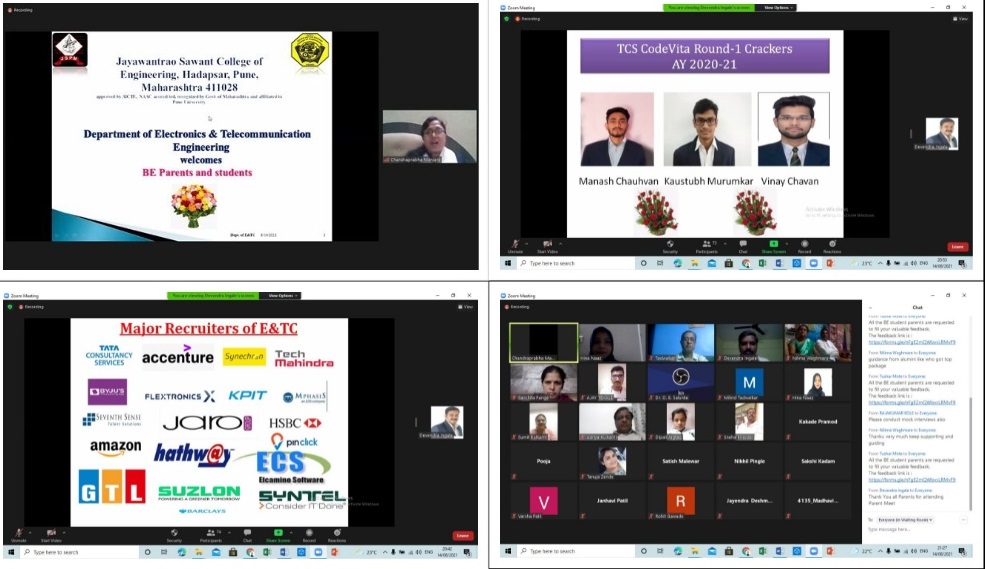Click Devendra Ingale video thumbnail in Major Recruiters window
The image size is (985, 569).
pyautogui.click(x=447, y=422)
